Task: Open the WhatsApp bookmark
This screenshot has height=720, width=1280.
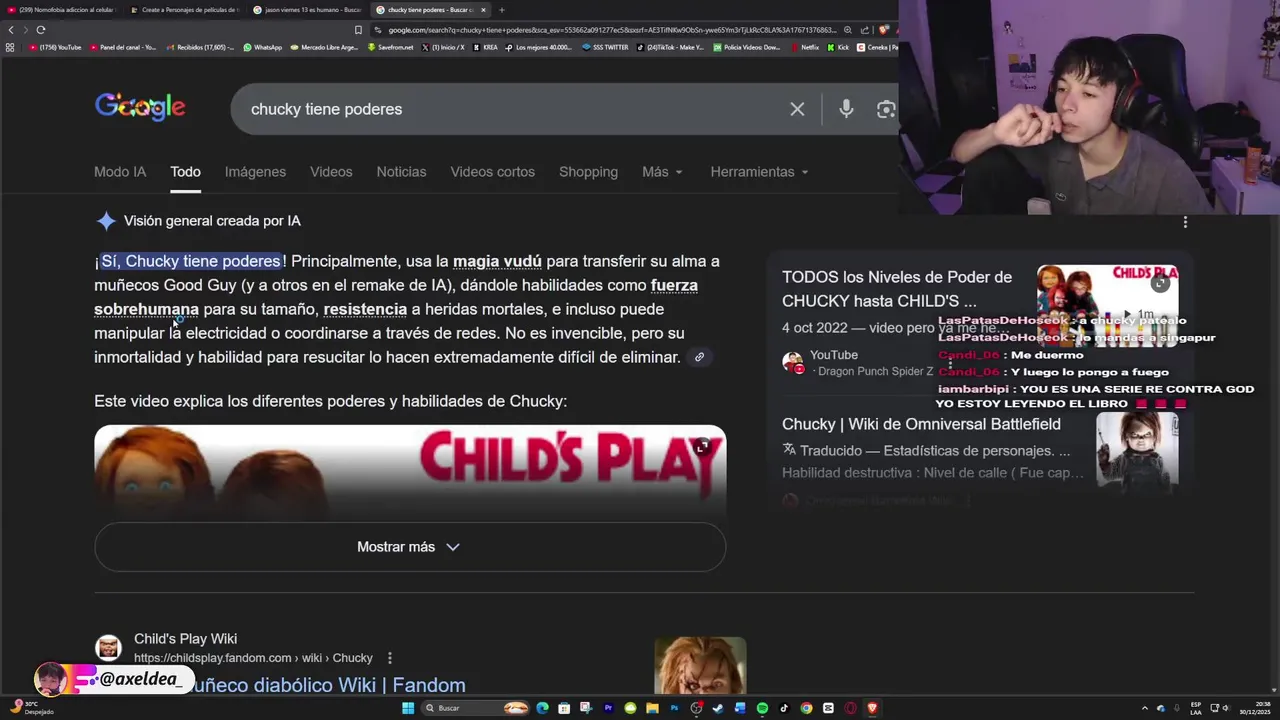Action: tap(263, 47)
